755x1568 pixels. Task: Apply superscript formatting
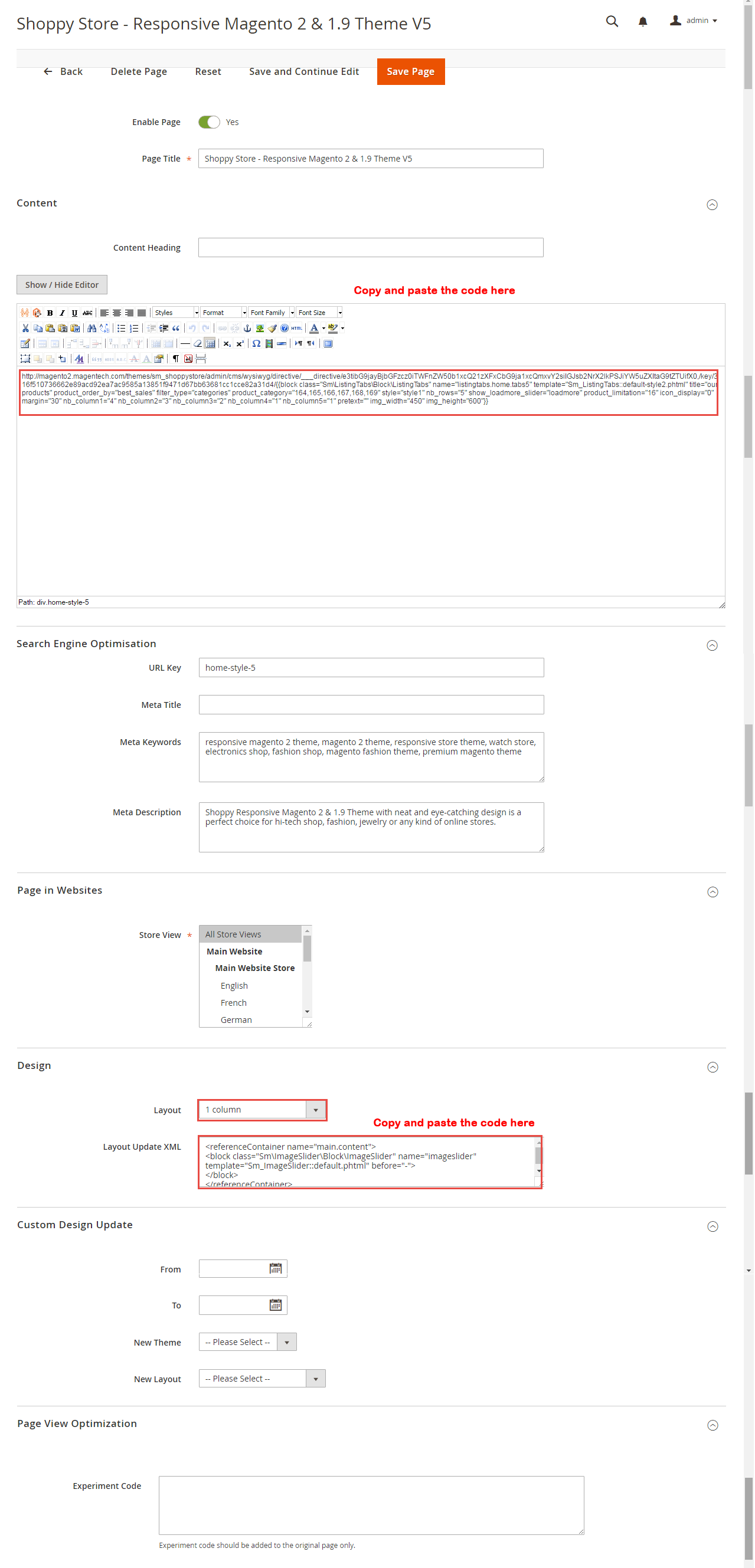pos(240,344)
